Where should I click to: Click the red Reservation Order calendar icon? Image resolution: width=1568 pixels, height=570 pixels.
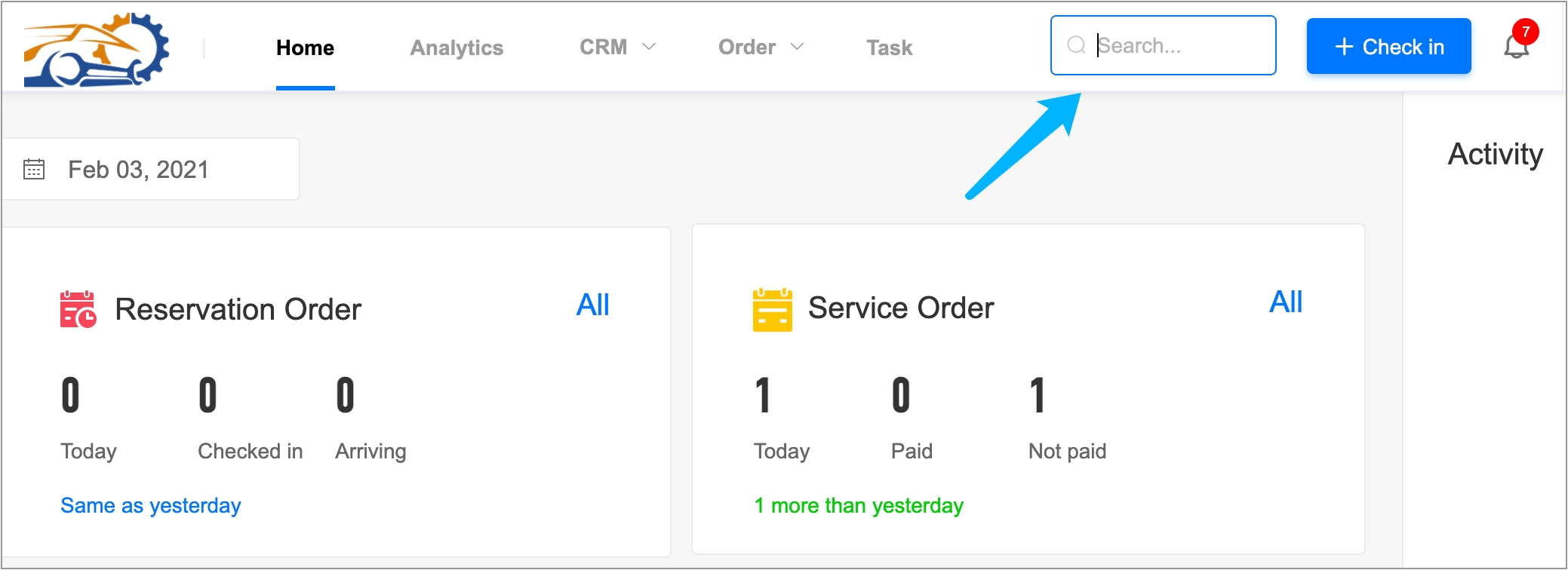78,309
